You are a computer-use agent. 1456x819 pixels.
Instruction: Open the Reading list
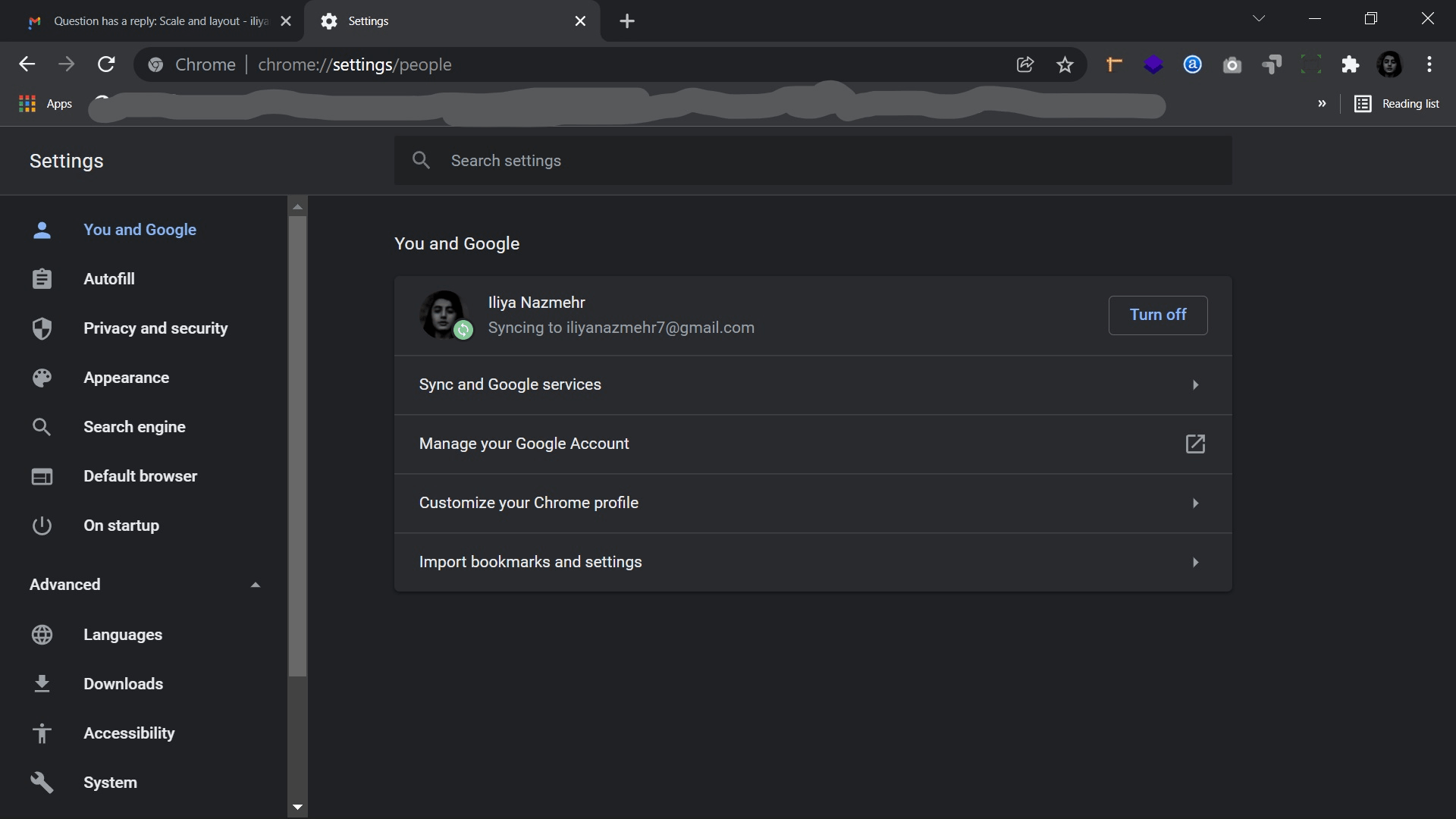pos(1396,104)
